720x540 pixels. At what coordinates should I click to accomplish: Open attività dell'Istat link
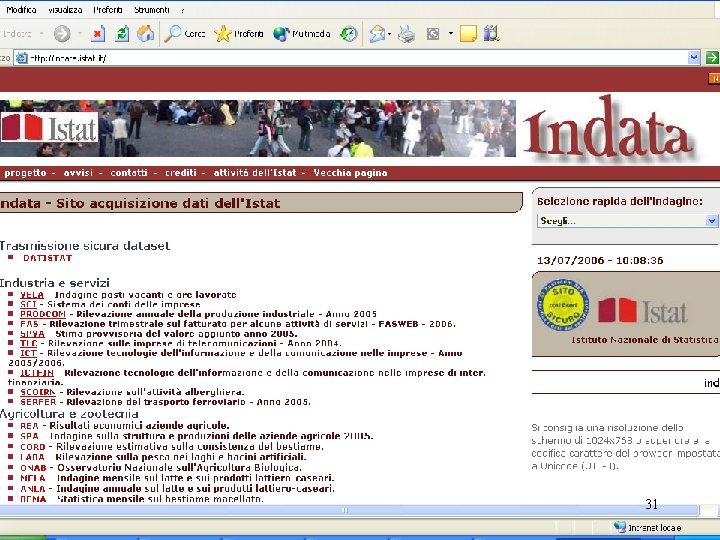point(255,173)
